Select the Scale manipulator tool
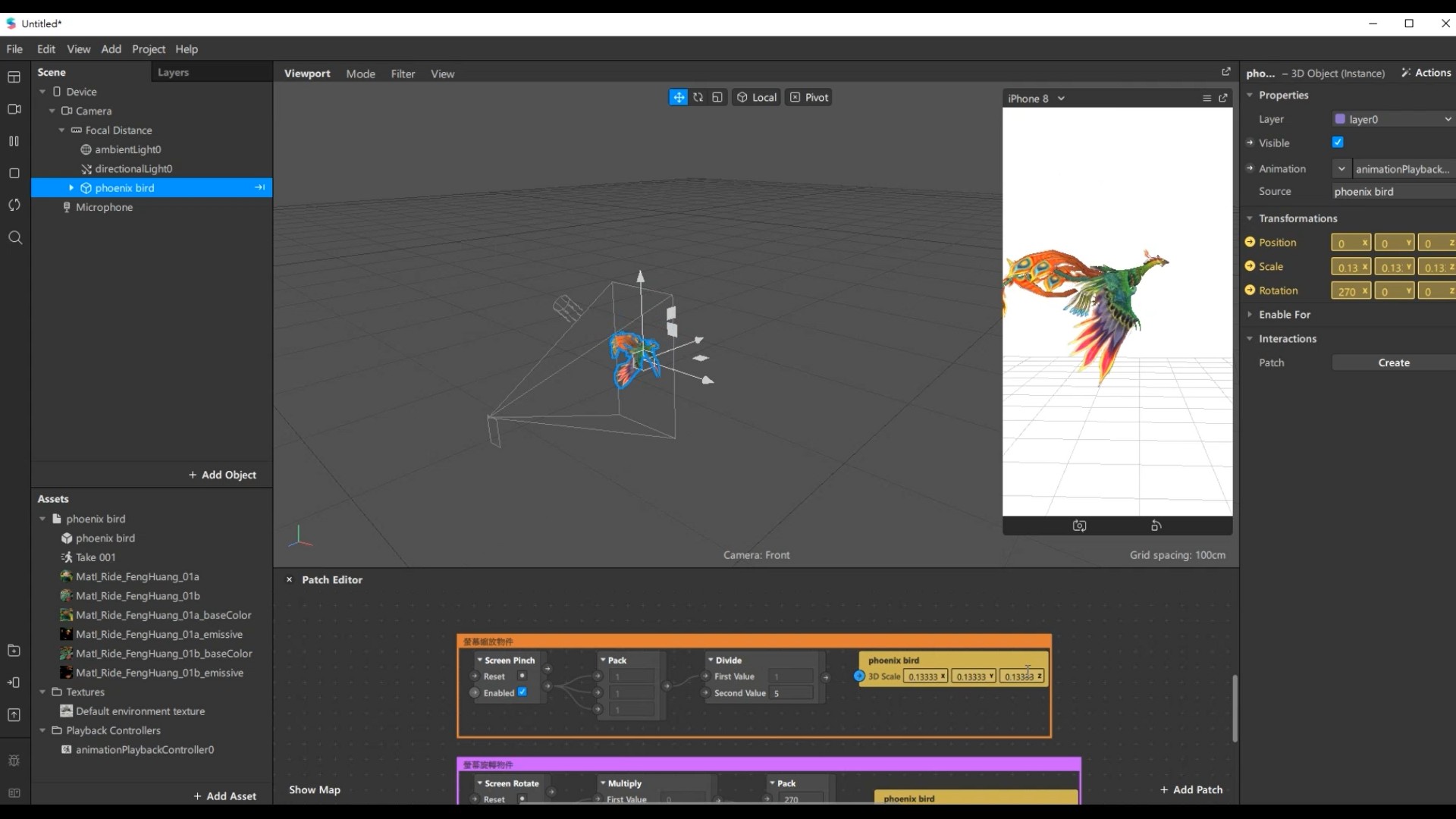 pos(717,97)
